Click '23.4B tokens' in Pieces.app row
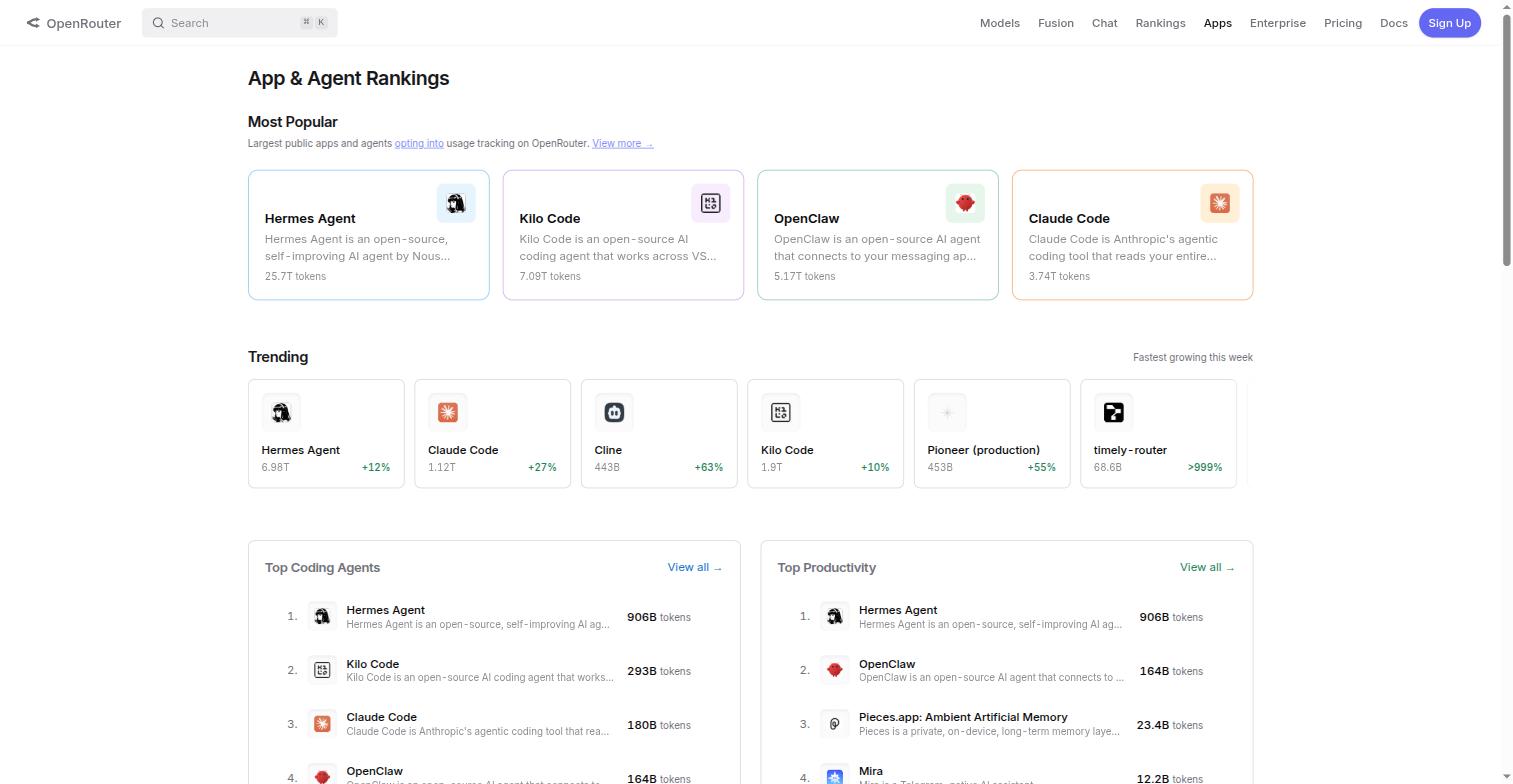Viewport: 1513px width, 784px height. pos(1170,725)
